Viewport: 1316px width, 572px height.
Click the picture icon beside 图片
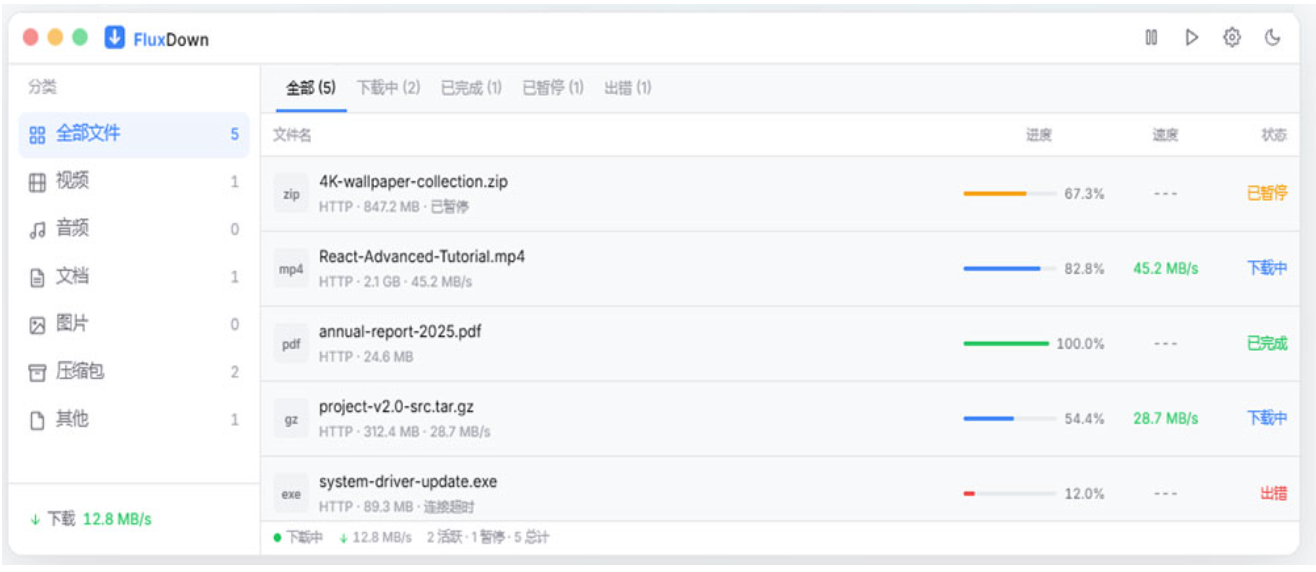(37, 325)
